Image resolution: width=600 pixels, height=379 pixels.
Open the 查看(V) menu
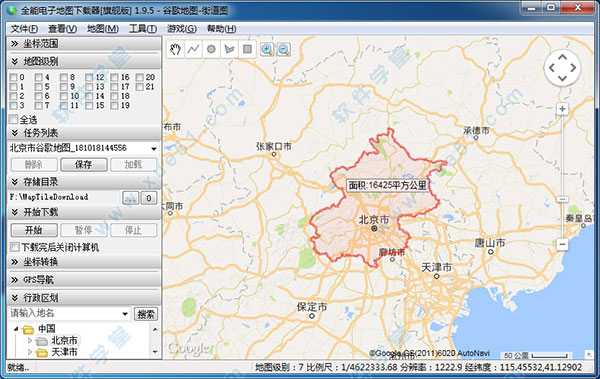tap(62, 29)
